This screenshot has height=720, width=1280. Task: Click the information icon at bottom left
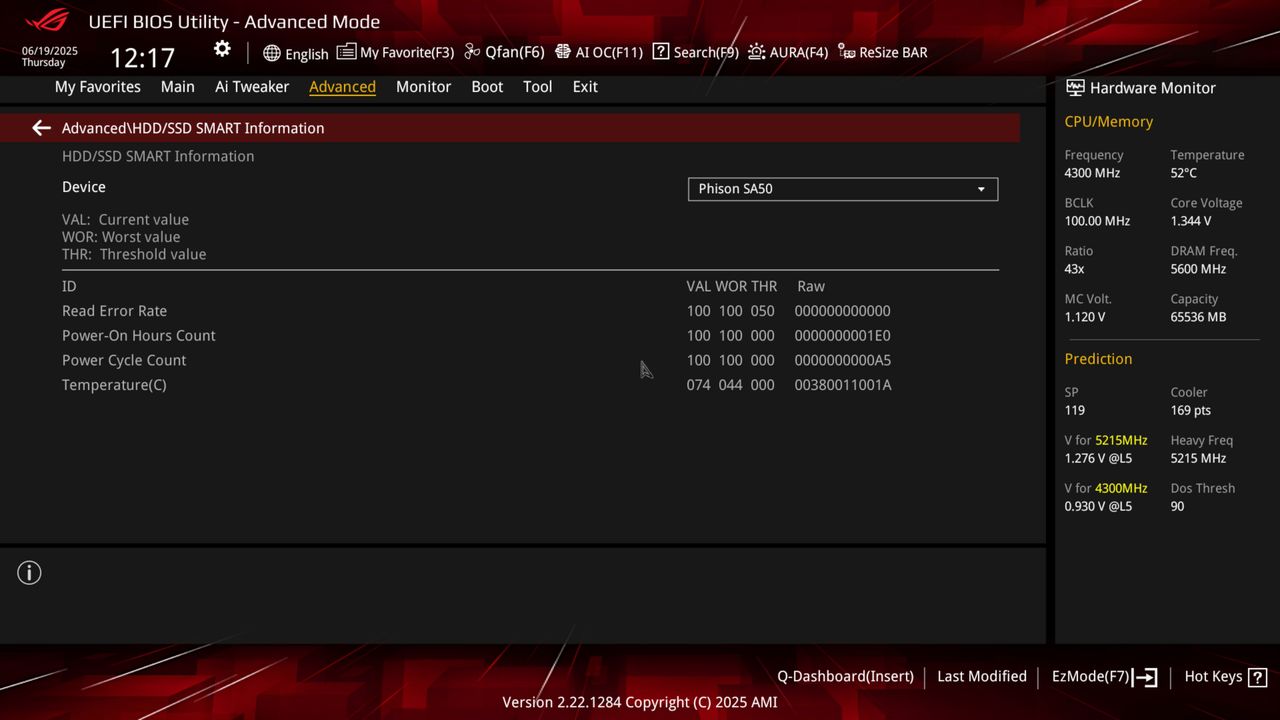point(29,573)
